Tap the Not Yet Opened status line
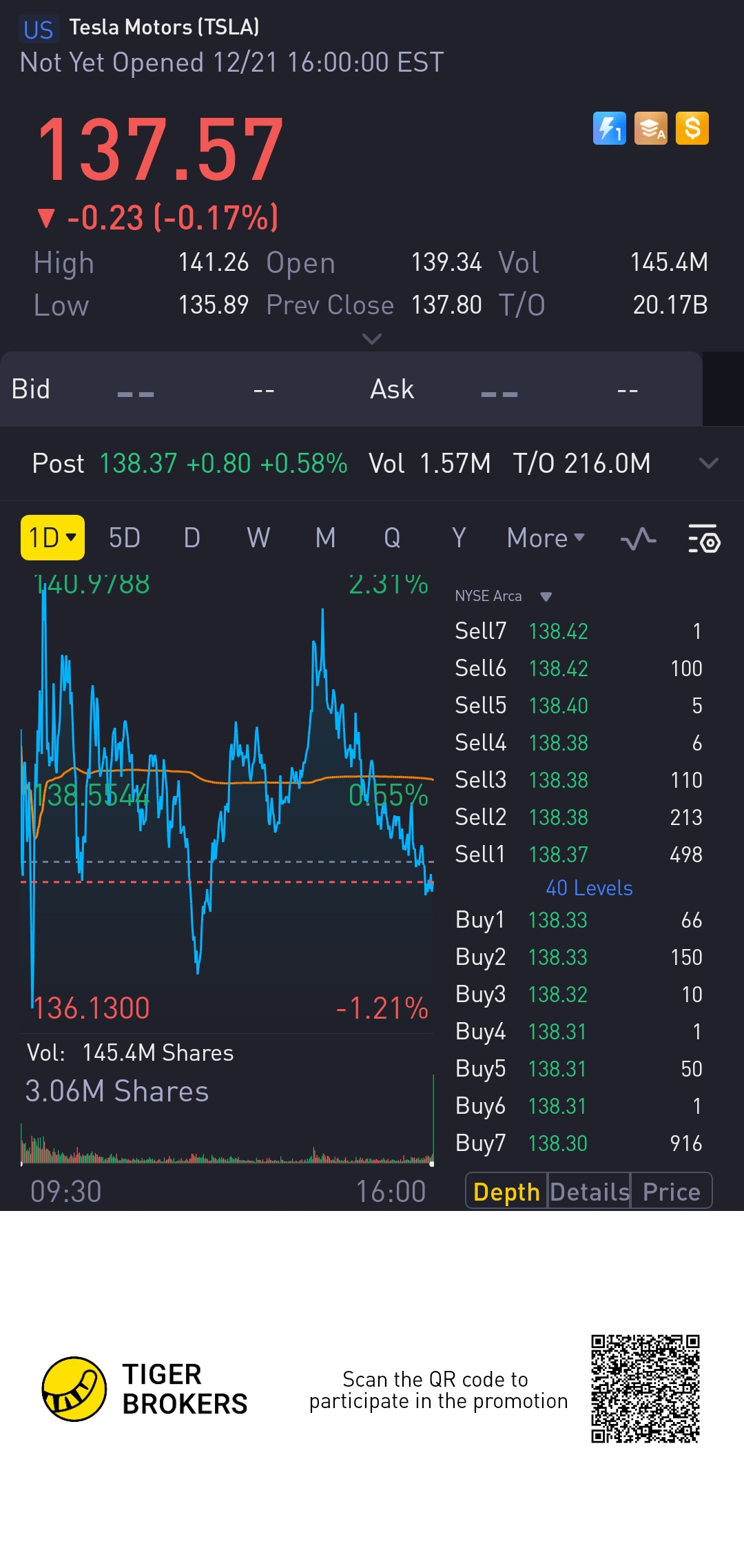The image size is (744, 1568). pyautogui.click(x=232, y=63)
